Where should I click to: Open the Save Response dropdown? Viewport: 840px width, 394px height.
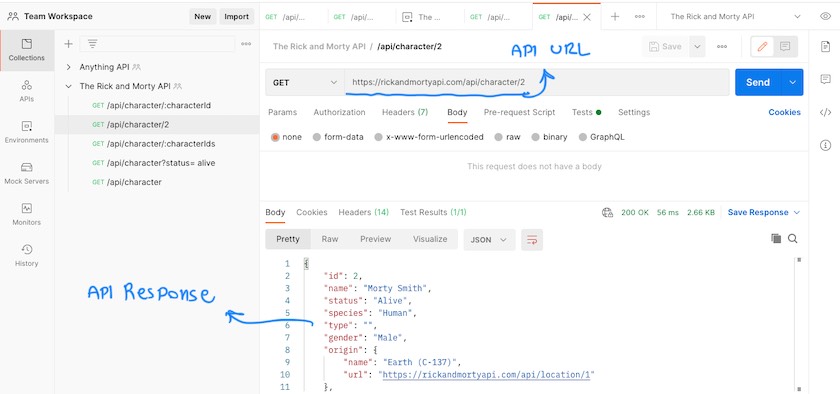point(763,212)
